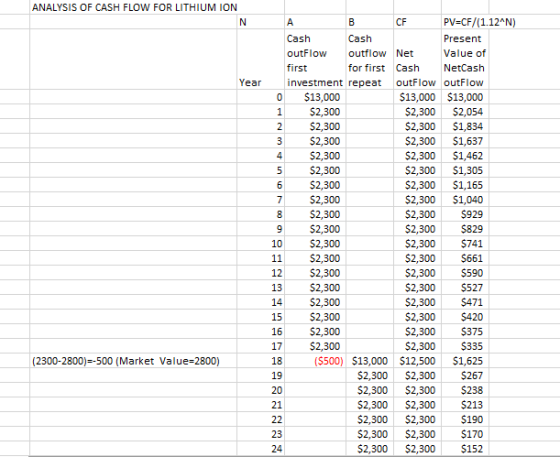Click the year 3 cell
Screen dimensions: 560x457
261,141
